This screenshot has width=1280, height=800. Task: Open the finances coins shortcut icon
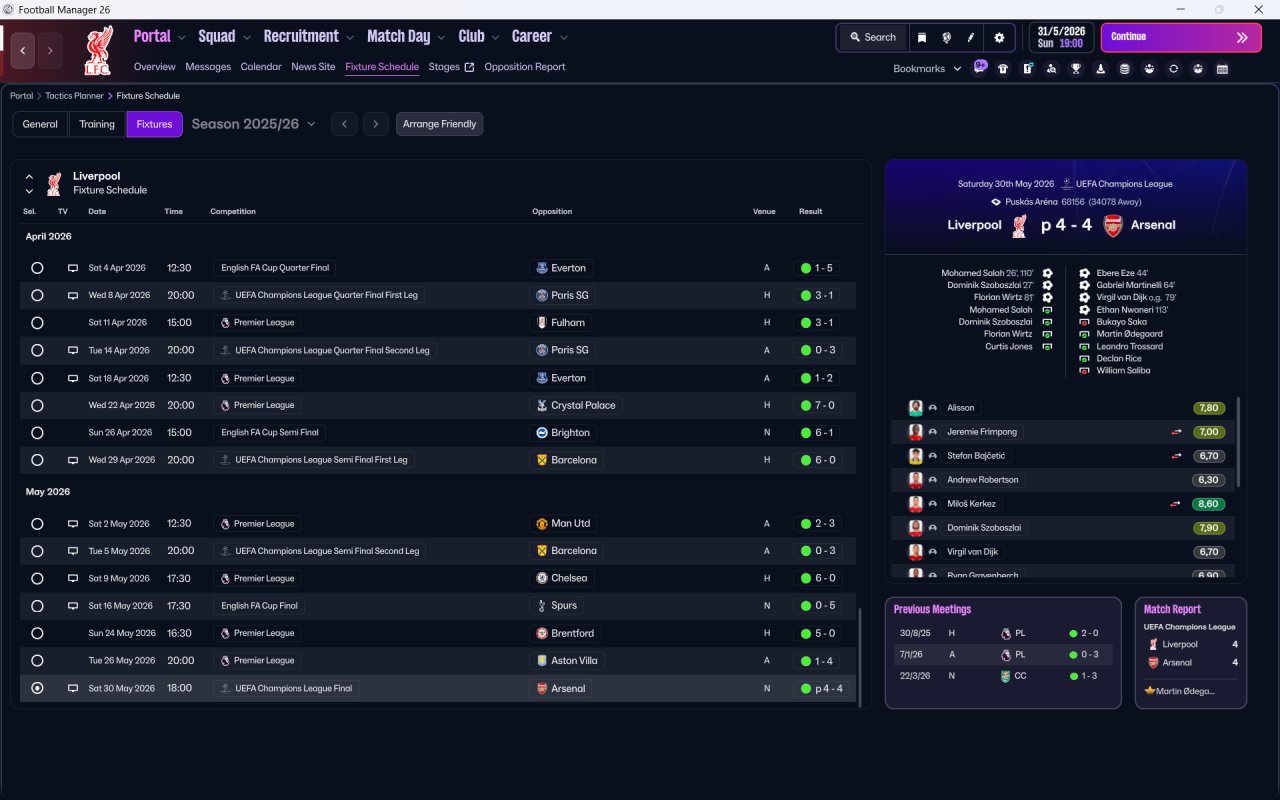1125,69
